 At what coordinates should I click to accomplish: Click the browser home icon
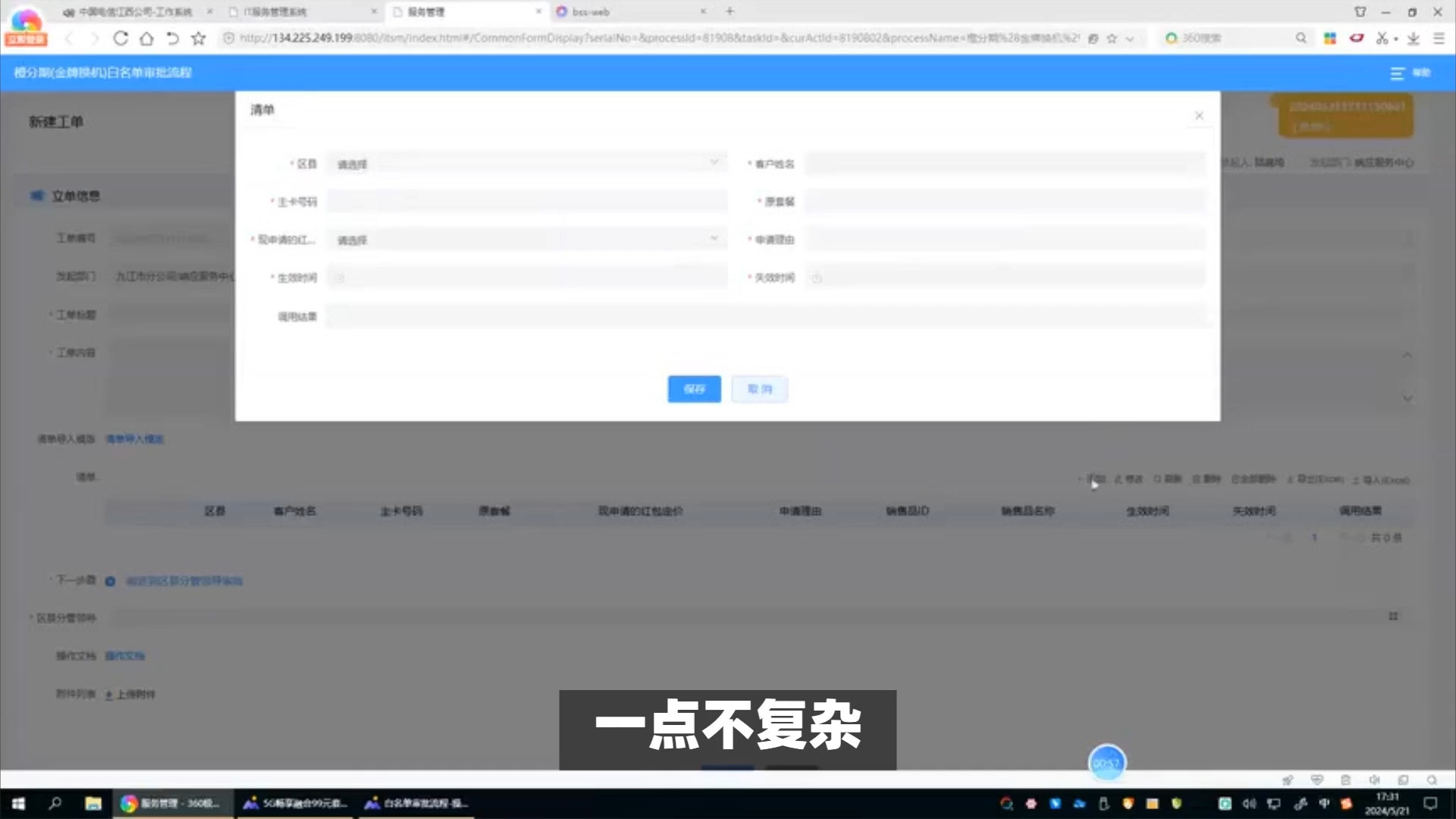146,38
